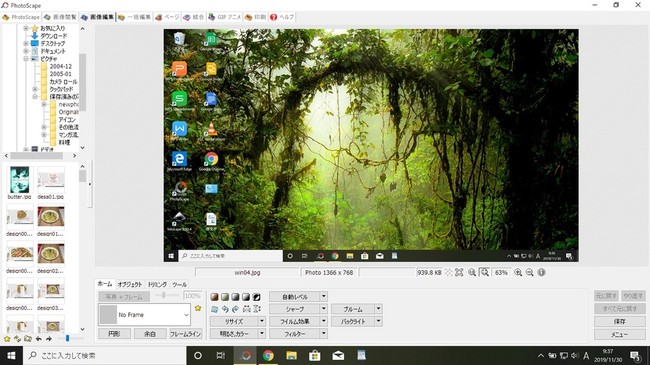Screen dimensions: 650x365
Task: Open the GIF アニメ tab
Action: 224,17
